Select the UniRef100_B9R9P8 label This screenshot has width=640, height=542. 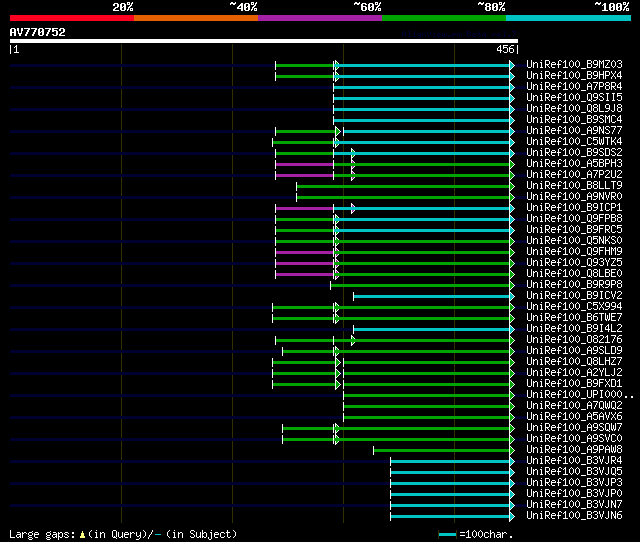click(574, 285)
